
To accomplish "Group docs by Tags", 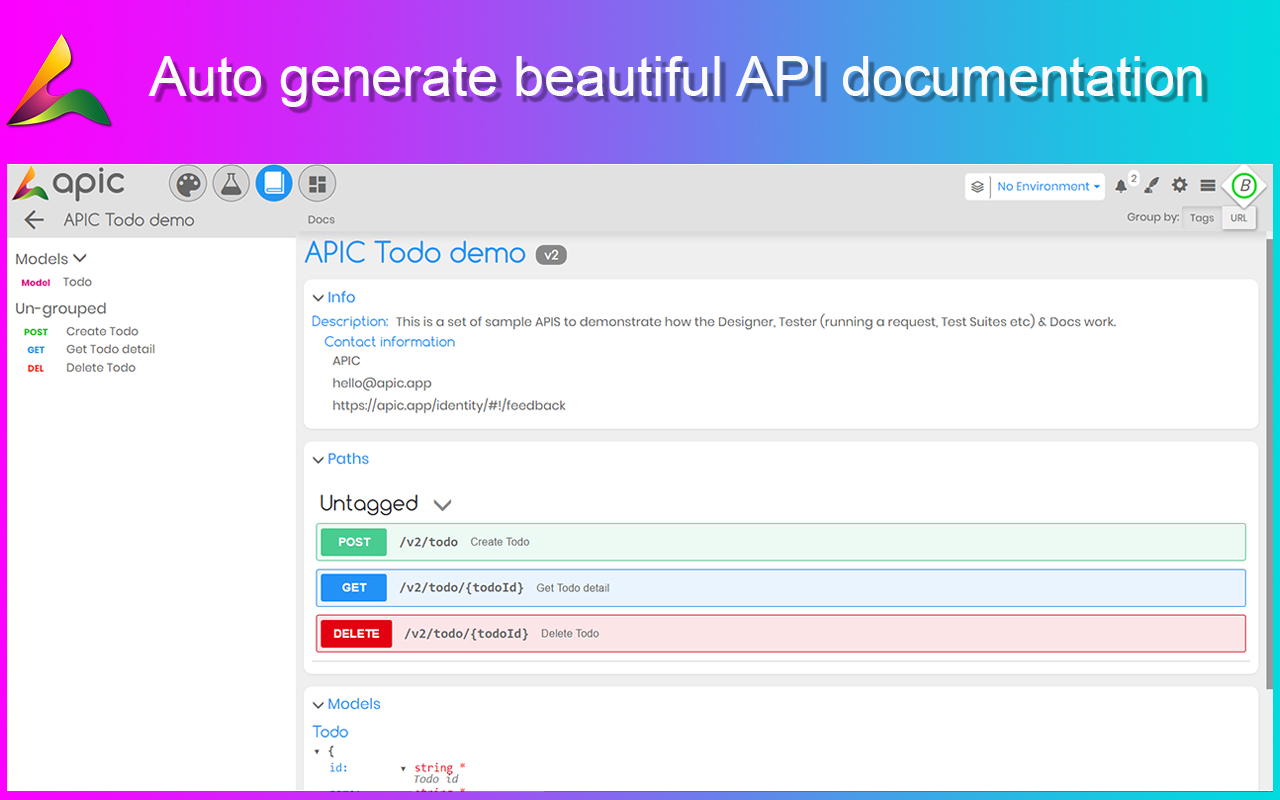I will coord(1202,218).
